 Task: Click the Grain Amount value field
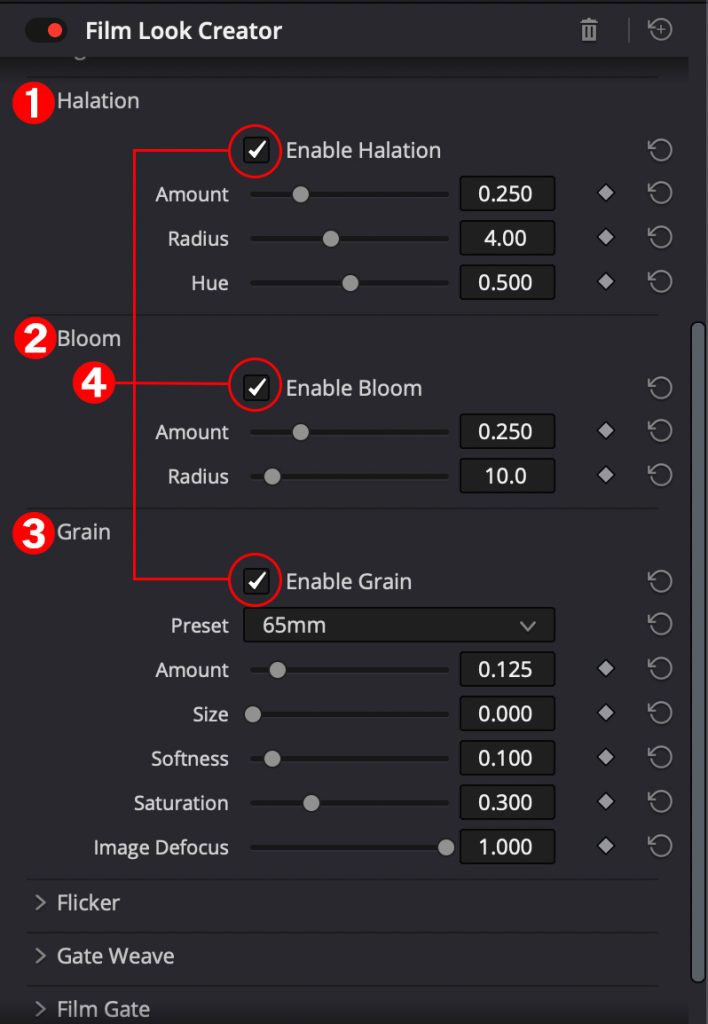507,669
